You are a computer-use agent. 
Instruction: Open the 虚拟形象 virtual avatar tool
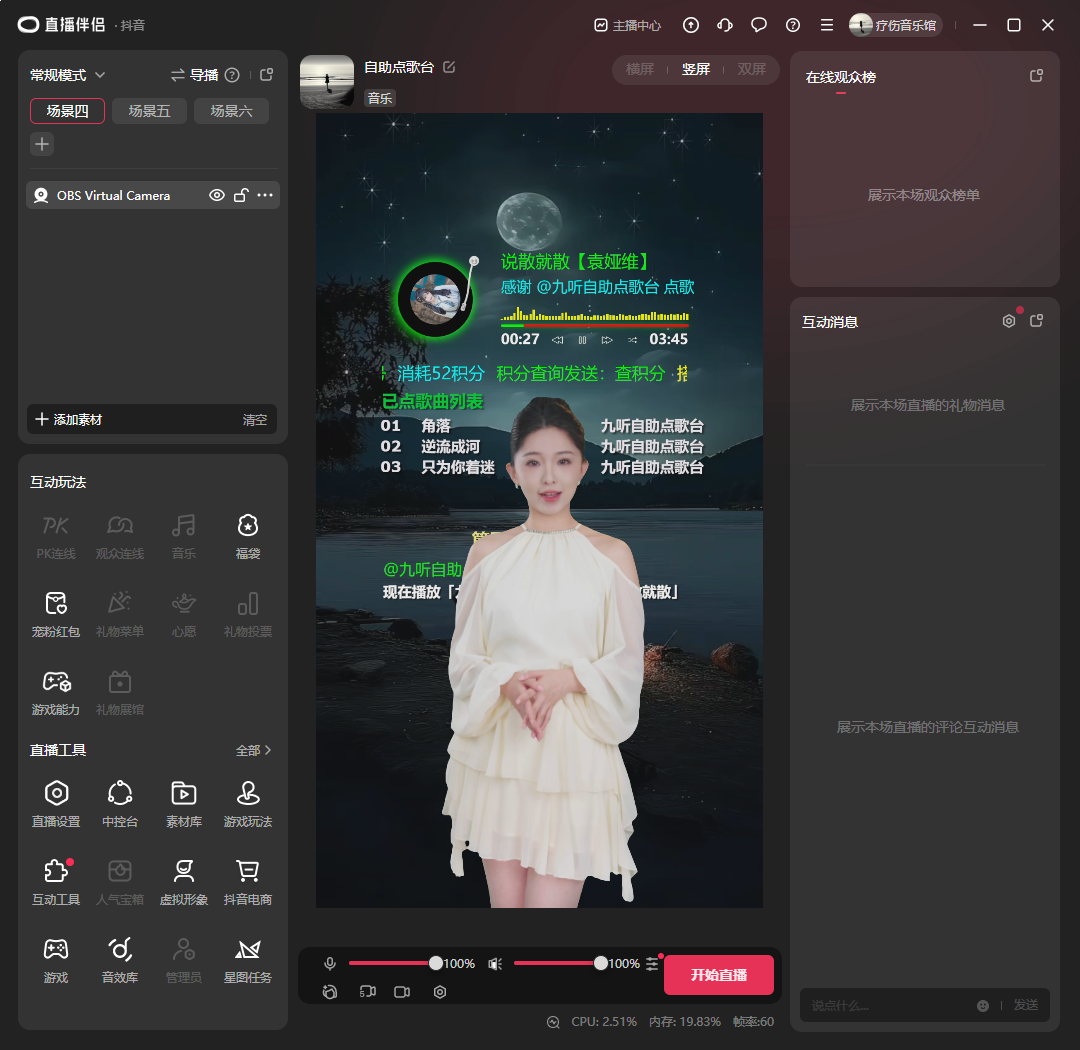[x=183, y=882]
